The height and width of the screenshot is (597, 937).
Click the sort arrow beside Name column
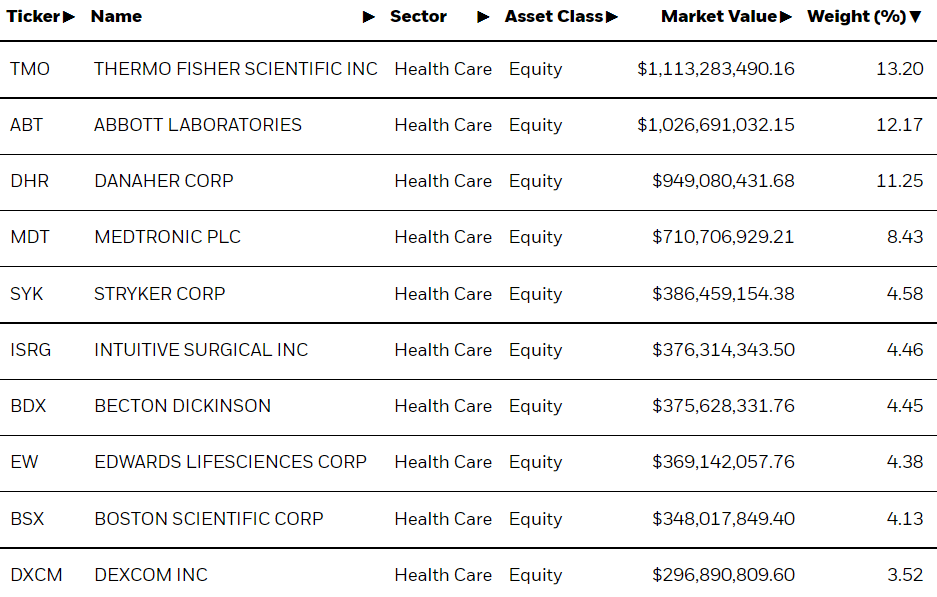[x=370, y=16]
